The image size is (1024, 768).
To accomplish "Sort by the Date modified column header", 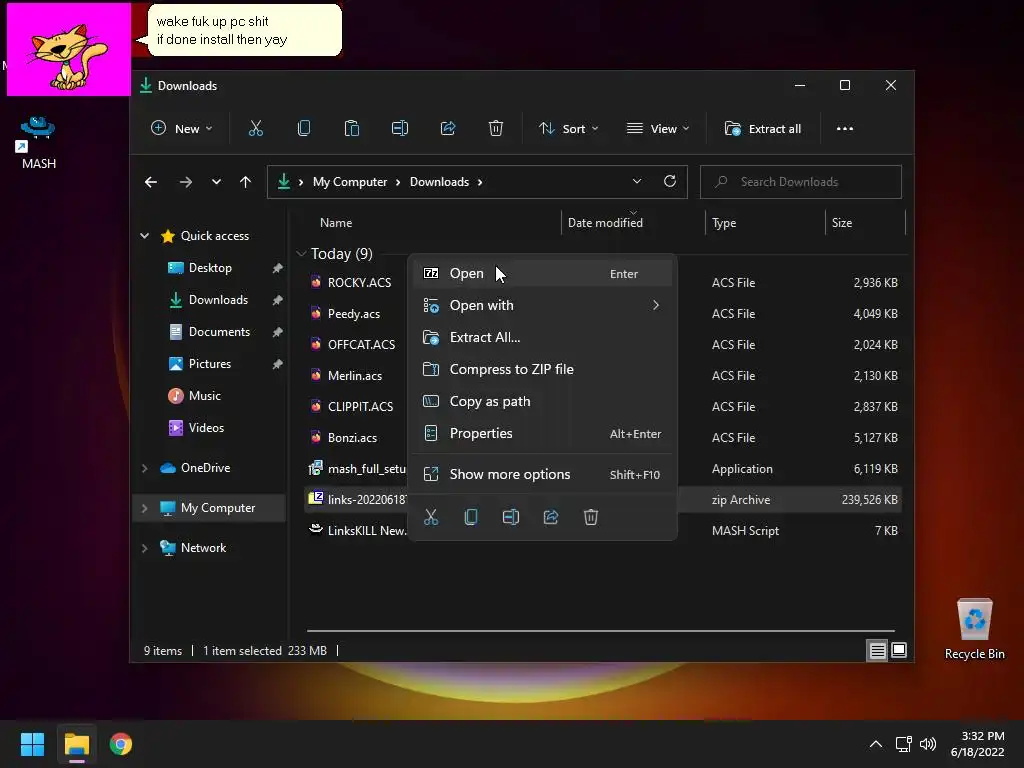I will click(x=605, y=223).
